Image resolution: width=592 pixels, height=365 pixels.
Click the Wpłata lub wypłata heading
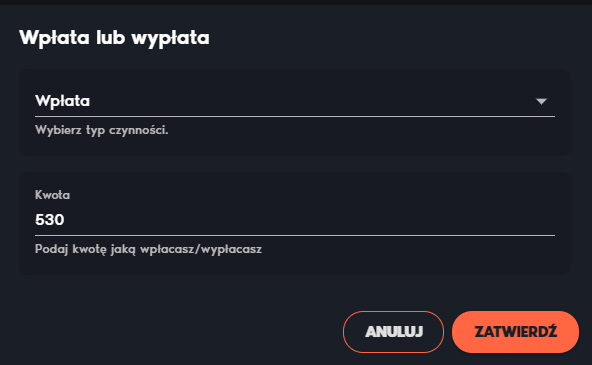[x=114, y=38]
